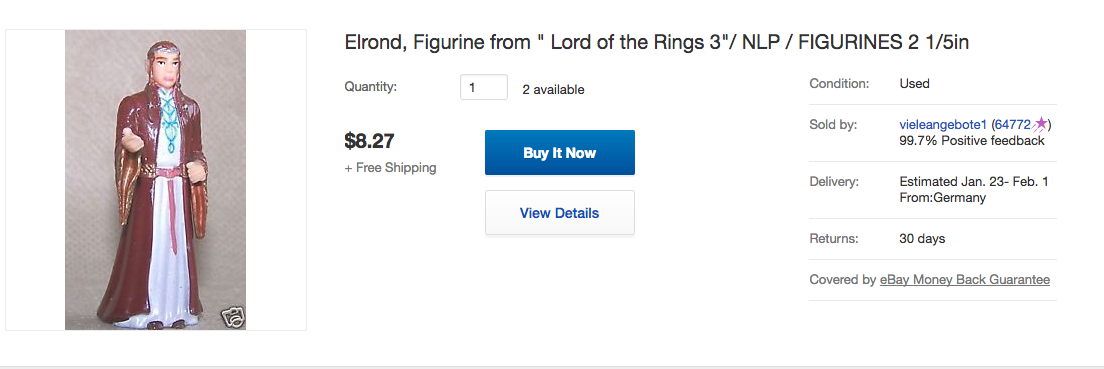This screenshot has width=1104, height=369.
Task: Click the '2 available' stock text
Action: [x=553, y=89]
